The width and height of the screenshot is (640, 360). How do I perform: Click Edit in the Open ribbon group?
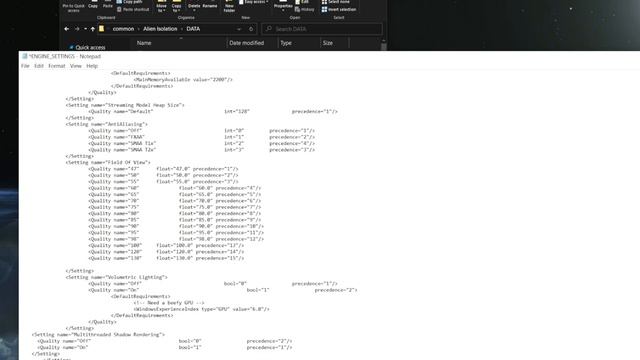tap(302, 2)
